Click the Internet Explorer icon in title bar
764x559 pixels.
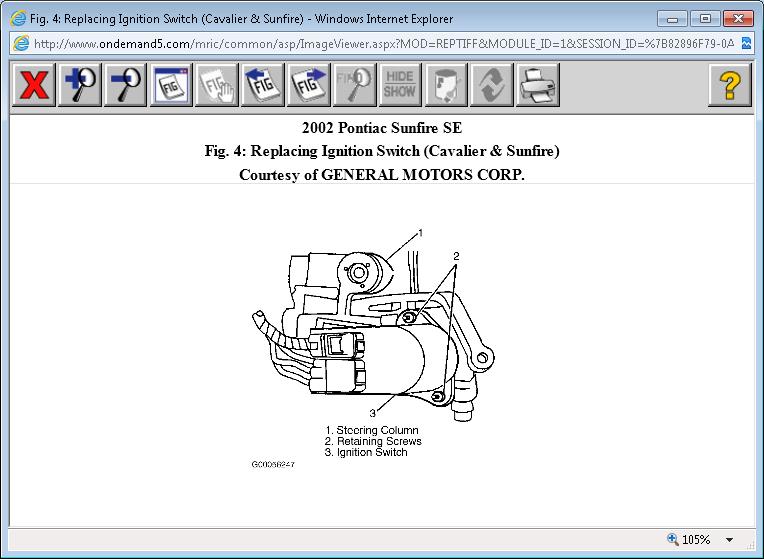click(x=18, y=18)
